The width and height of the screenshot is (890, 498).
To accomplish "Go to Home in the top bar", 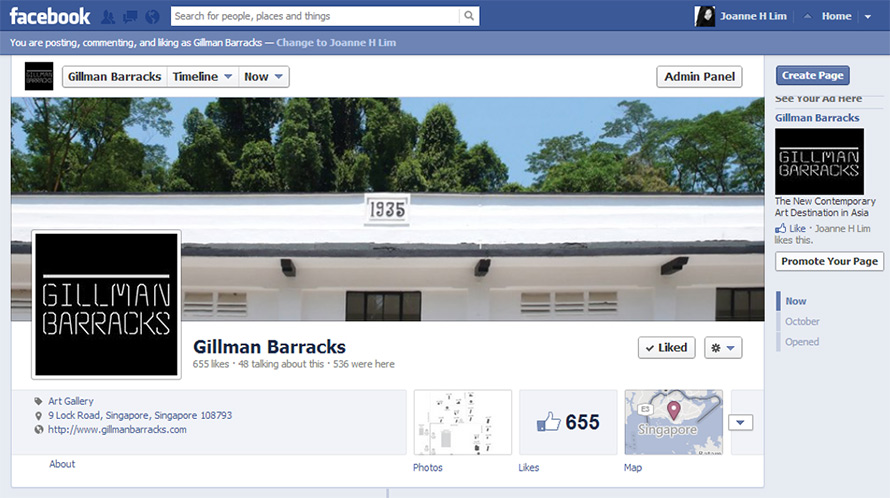I will point(836,16).
